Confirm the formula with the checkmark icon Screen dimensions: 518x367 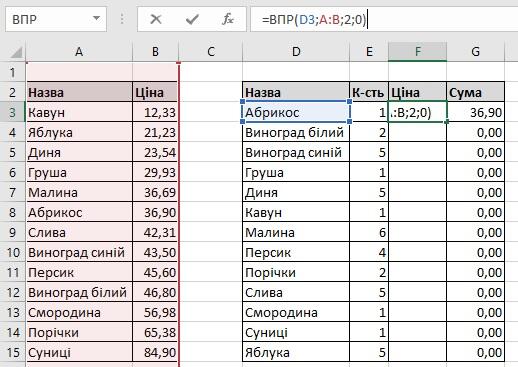point(192,19)
